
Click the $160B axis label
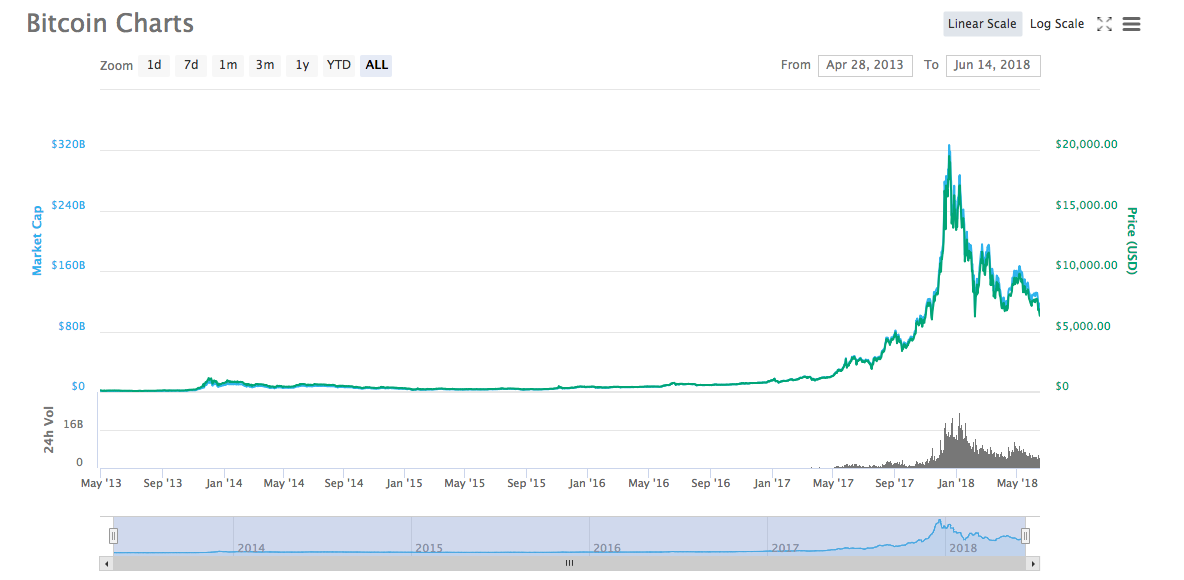(x=68, y=266)
